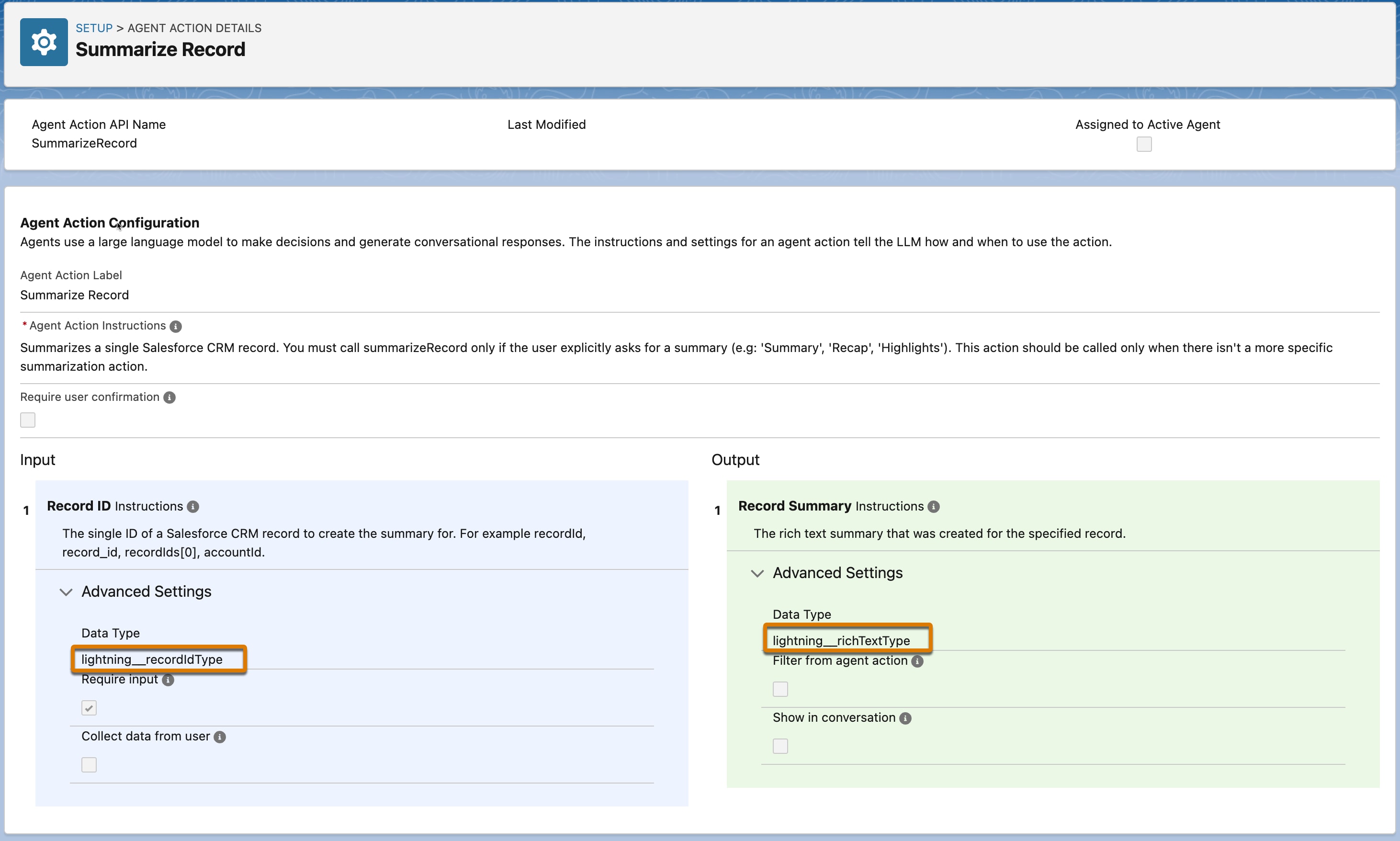Click the Agent Action Configuration heading
This screenshot has height=841, width=1400.
(110, 223)
